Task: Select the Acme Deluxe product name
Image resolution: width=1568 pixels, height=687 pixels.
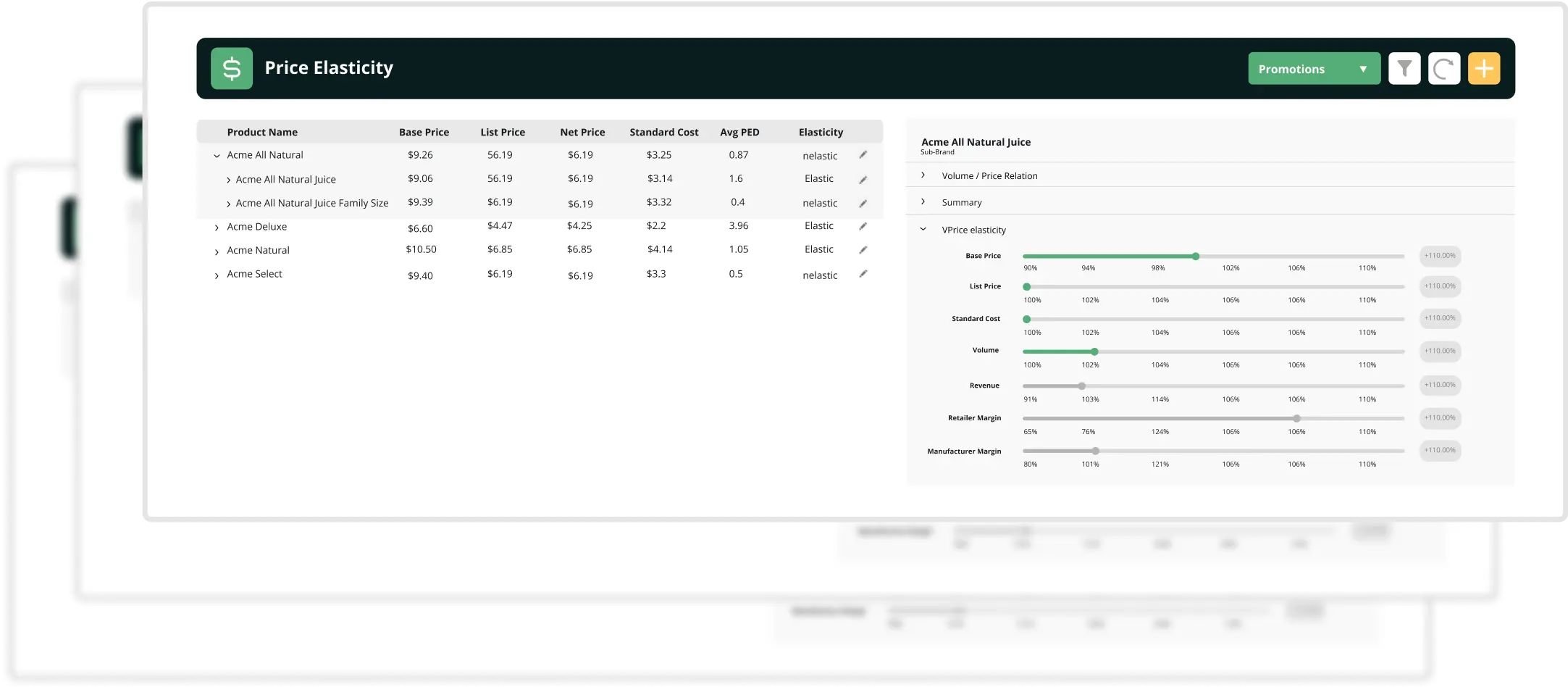Action: coord(257,227)
